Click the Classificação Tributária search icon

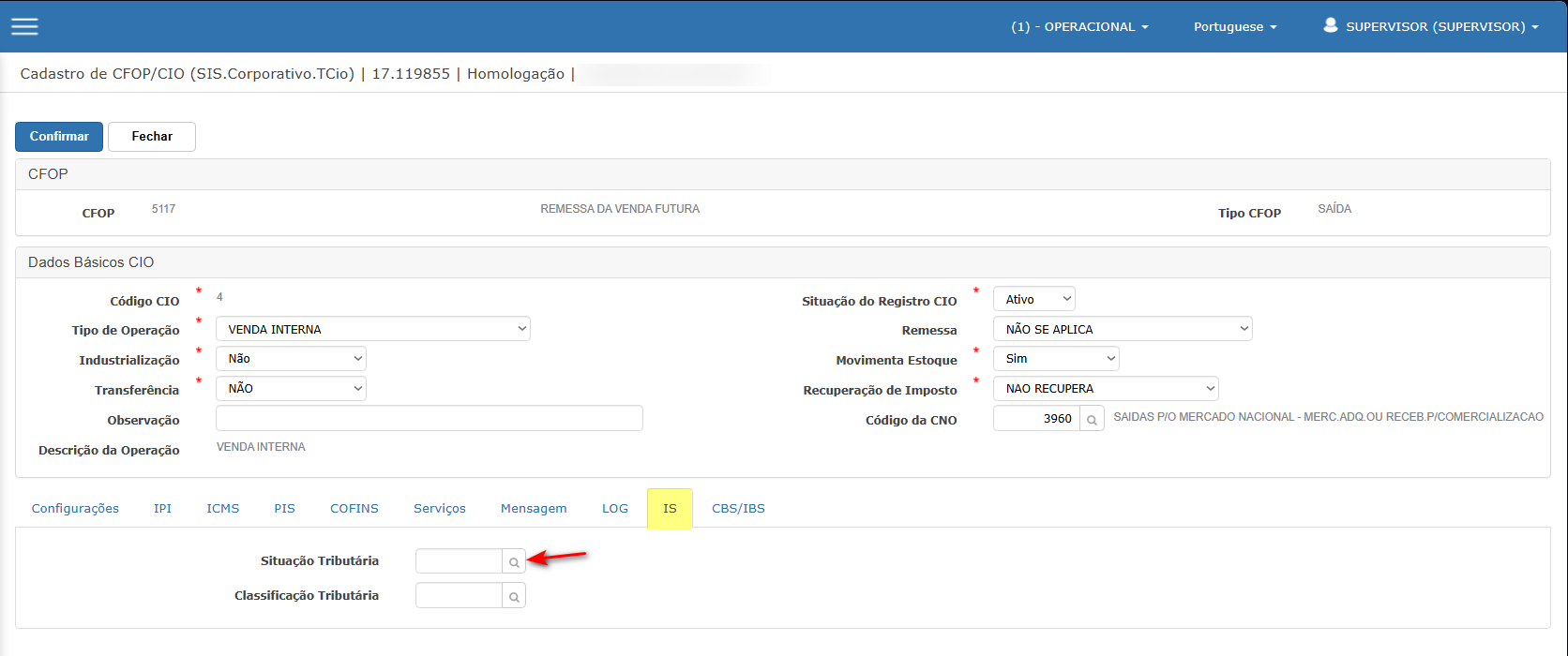click(x=514, y=596)
